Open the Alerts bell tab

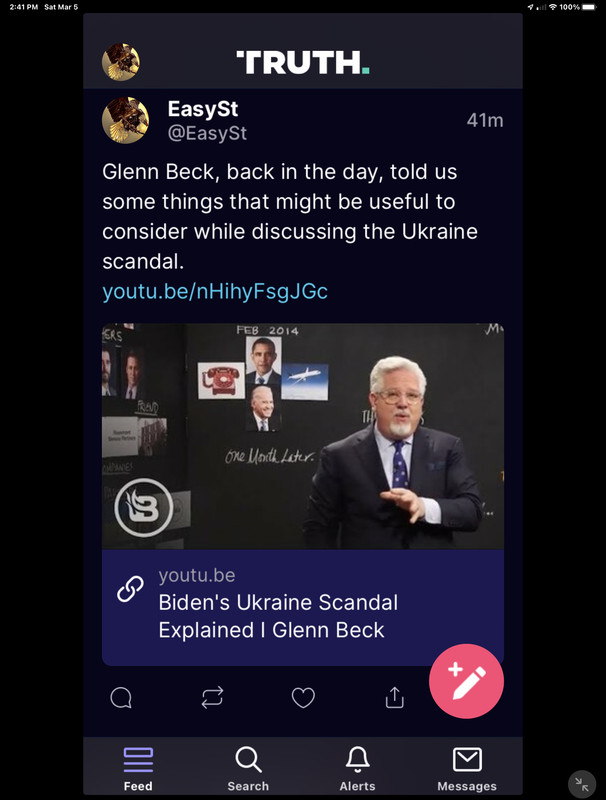(358, 769)
